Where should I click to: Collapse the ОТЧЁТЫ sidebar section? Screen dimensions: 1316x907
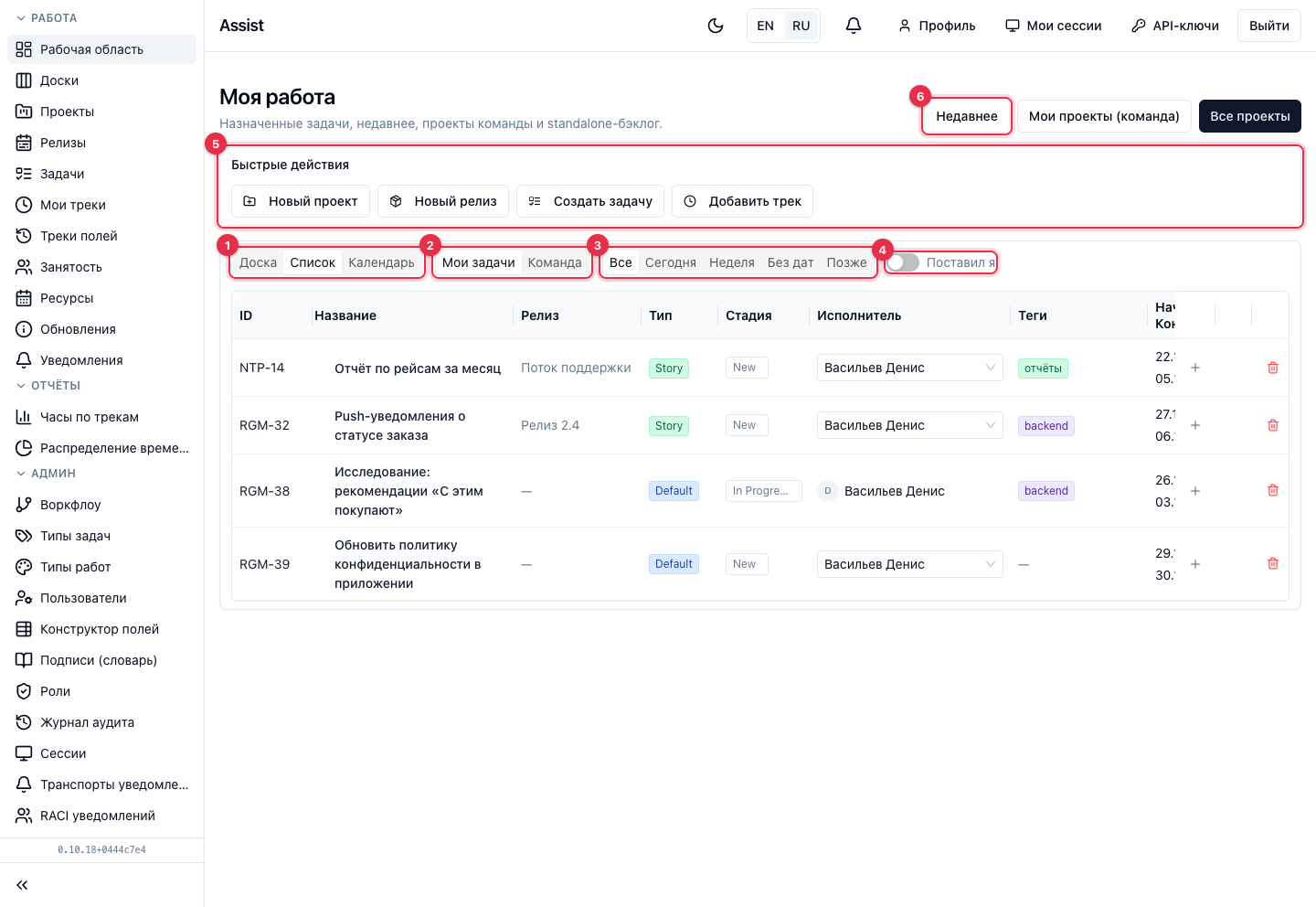(x=49, y=386)
